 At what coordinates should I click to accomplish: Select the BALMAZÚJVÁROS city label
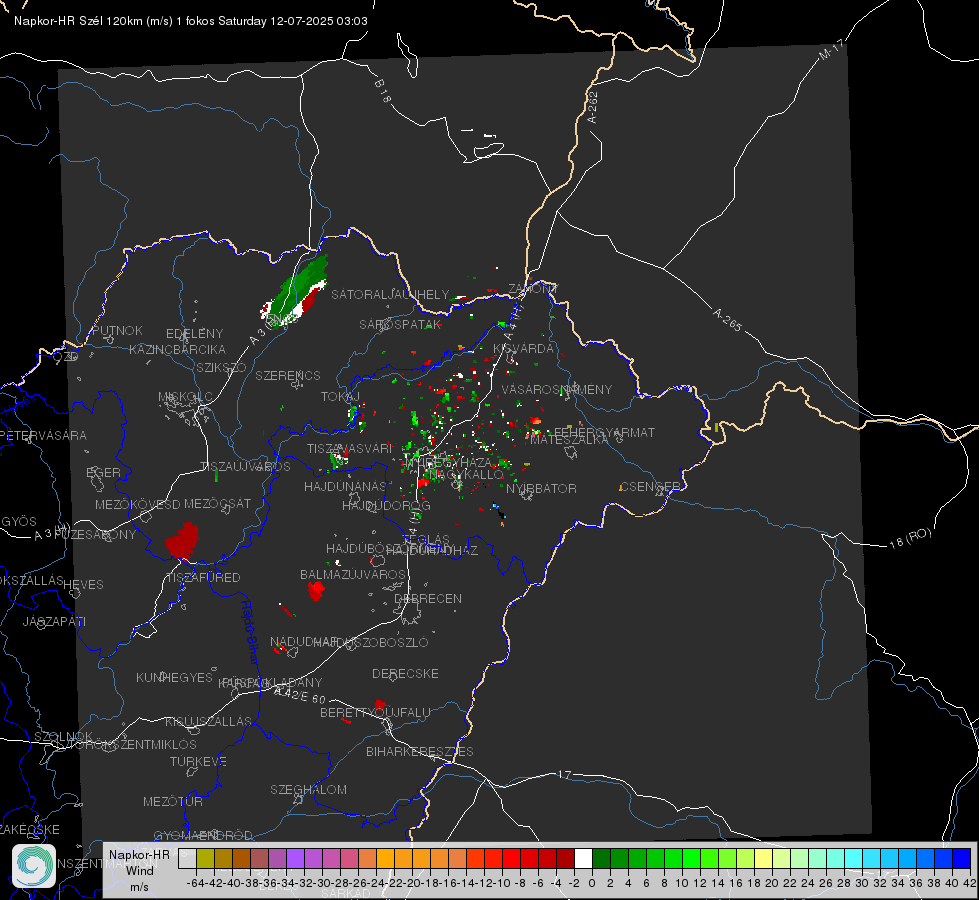click(x=353, y=574)
